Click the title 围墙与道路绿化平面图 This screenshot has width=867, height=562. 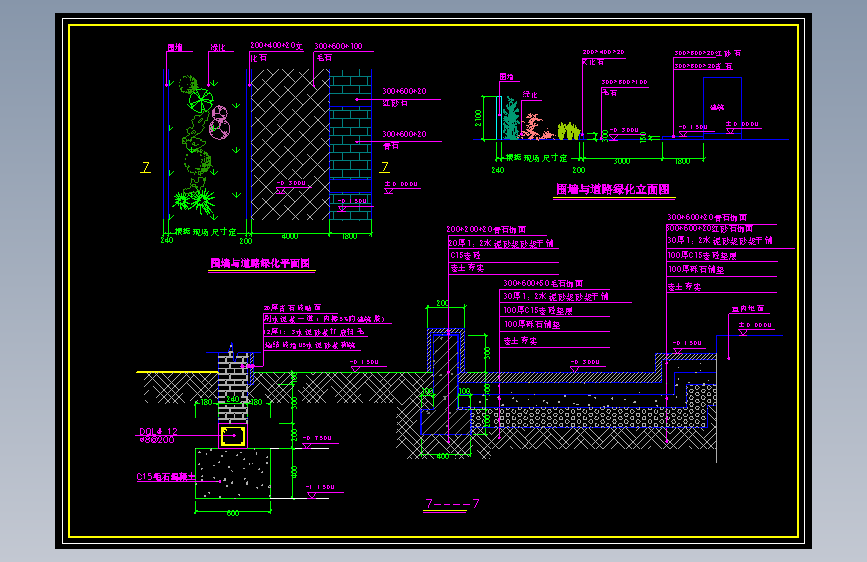(x=260, y=263)
